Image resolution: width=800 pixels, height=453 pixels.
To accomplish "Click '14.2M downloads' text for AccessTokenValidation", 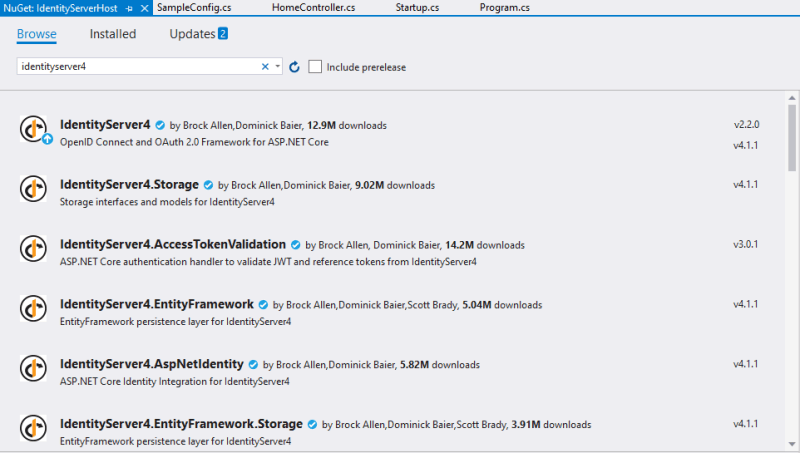I will (x=485, y=245).
